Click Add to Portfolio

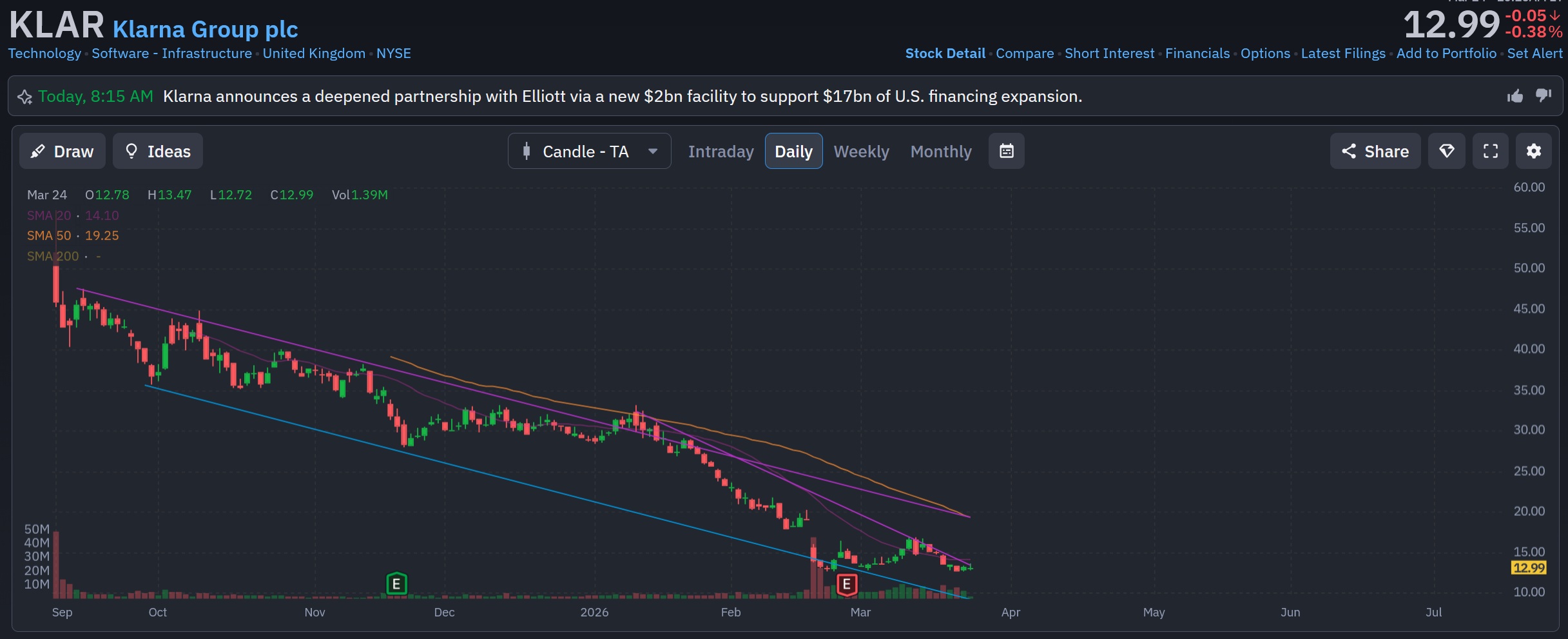coord(1446,54)
